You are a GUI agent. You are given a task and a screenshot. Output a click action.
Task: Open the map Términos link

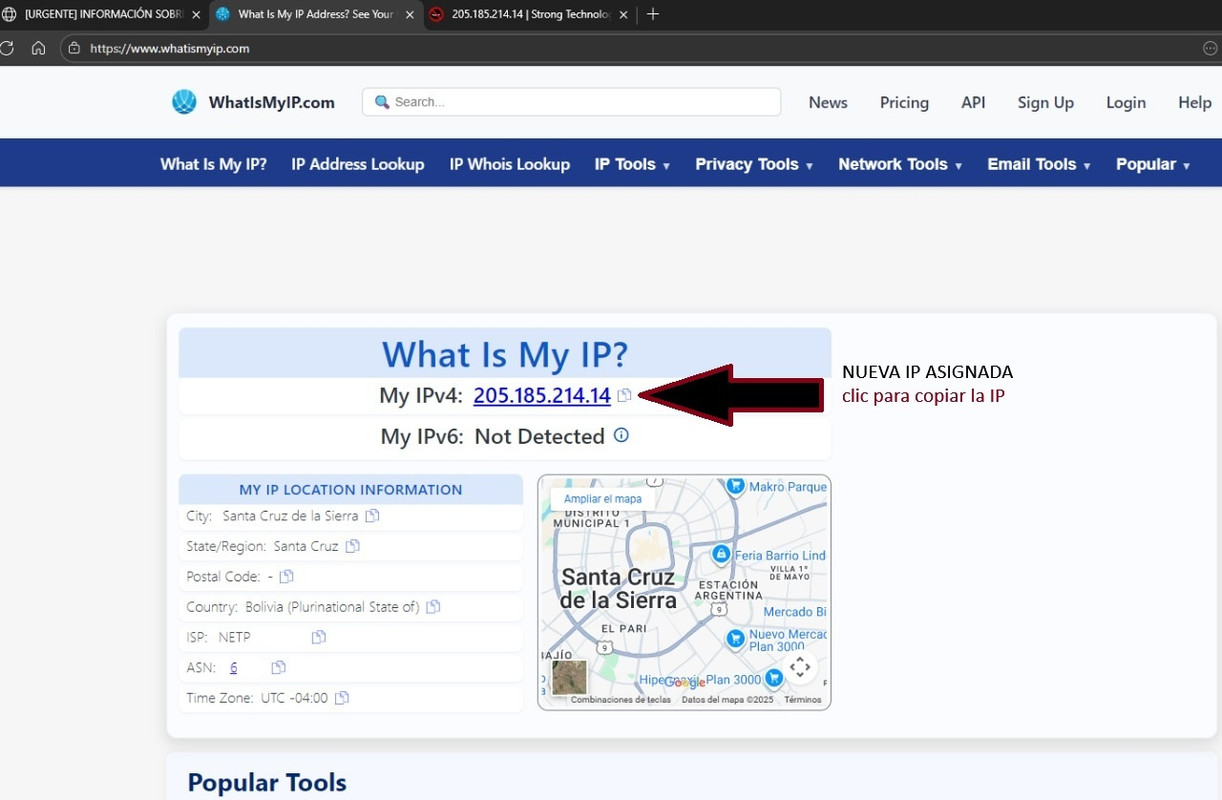[803, 700]
